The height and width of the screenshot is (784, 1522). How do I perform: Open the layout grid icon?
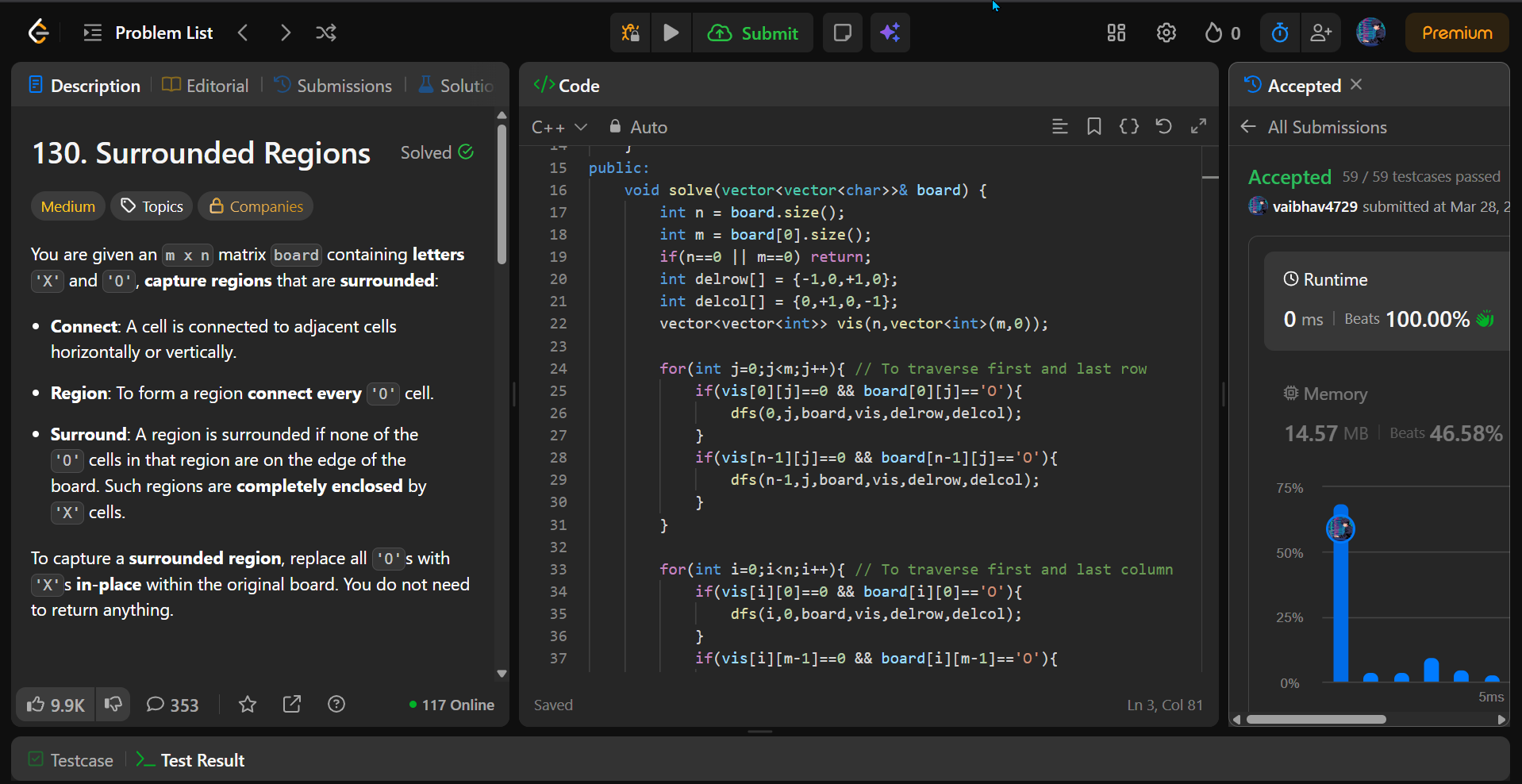click(1116, 33)
